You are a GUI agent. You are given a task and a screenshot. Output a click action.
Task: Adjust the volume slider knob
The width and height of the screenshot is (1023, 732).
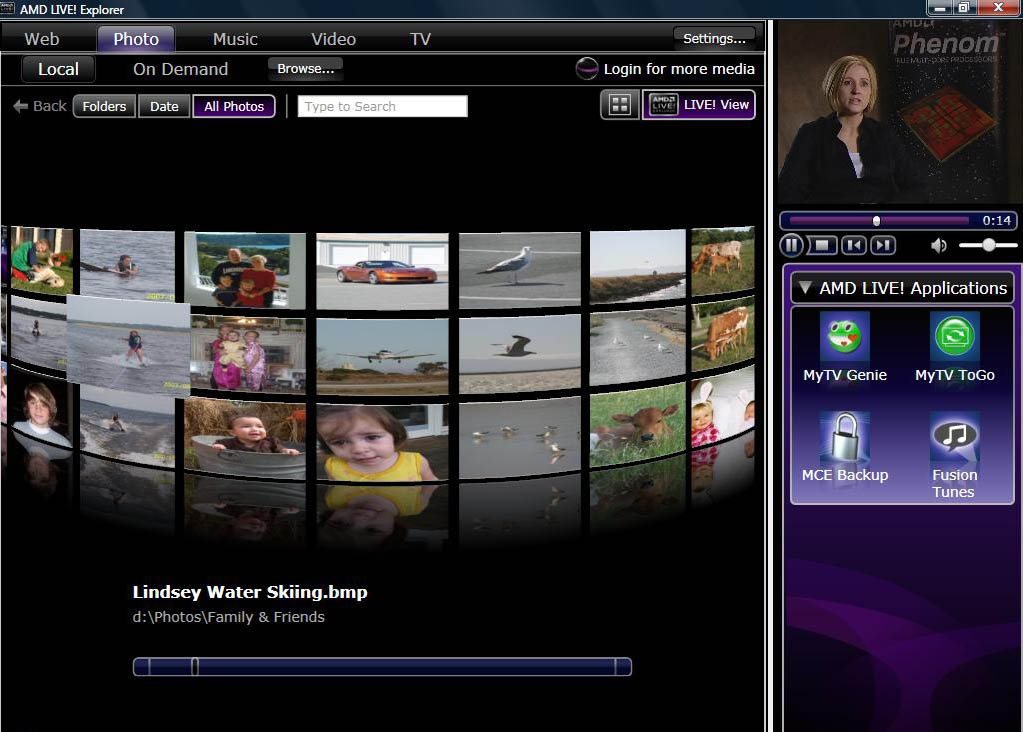click(x=989, y=245)
